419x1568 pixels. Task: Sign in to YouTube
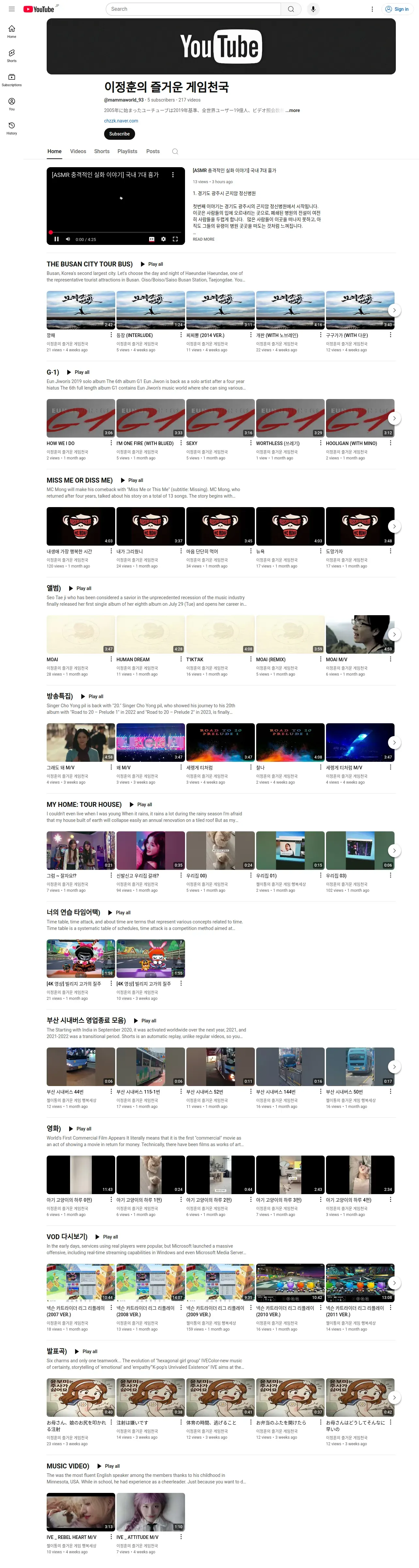[396, 9]
